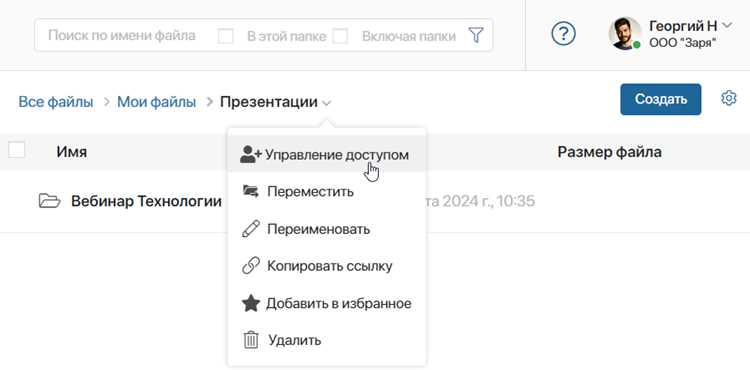This screenshot has height=370, width=750.
Task: Click the blue Создать button
Action: pos(661,99)
